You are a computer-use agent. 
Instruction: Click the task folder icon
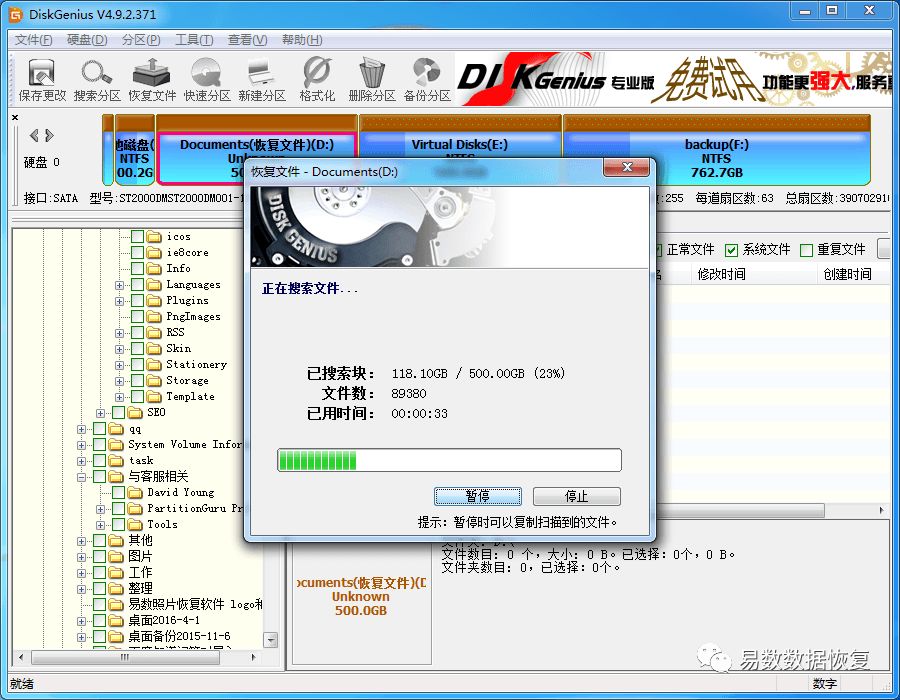click(116, 460)
